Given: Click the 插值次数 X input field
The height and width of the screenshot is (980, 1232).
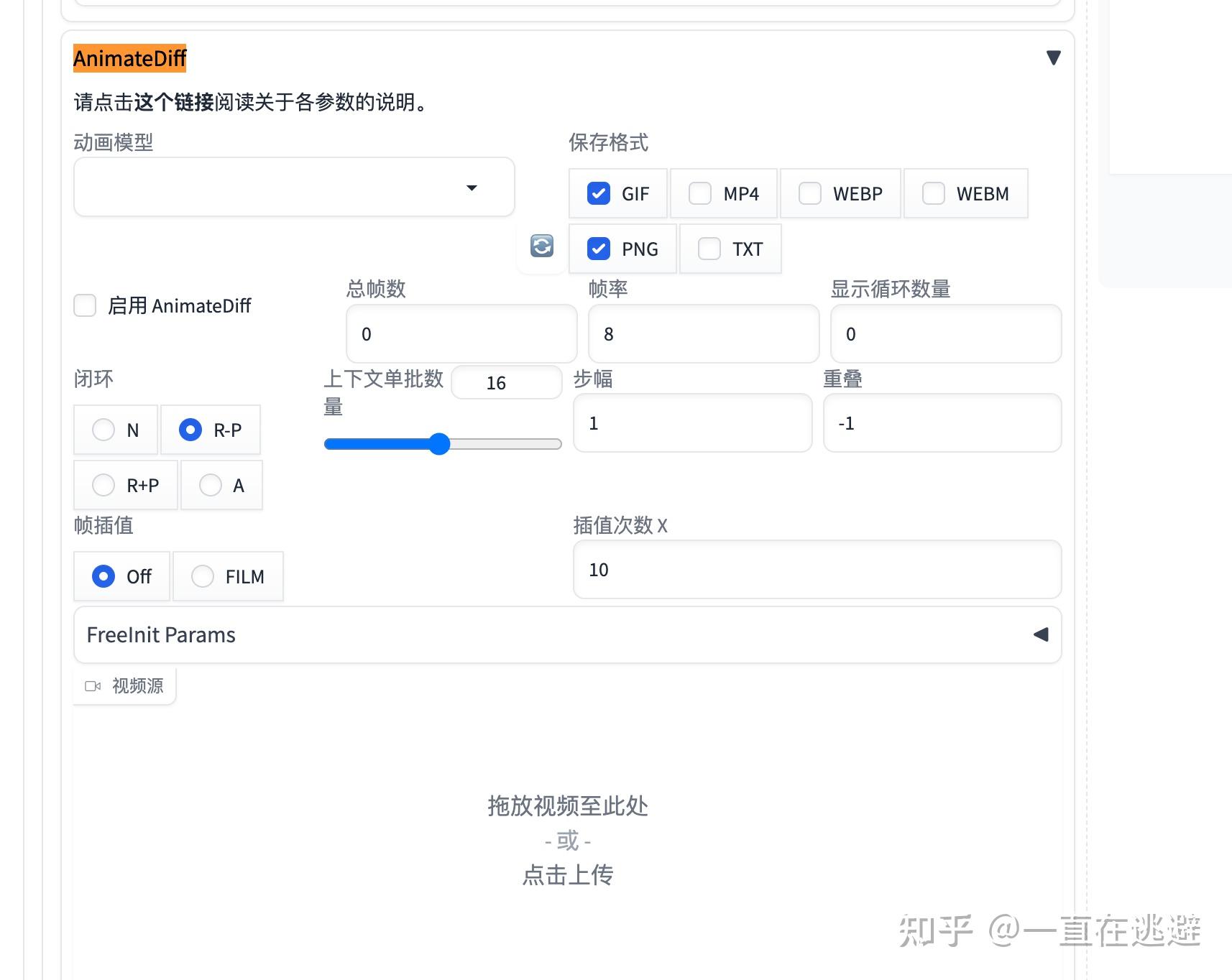Looking at the screenshot, I should pyautogui.click(x=817, y=570).
